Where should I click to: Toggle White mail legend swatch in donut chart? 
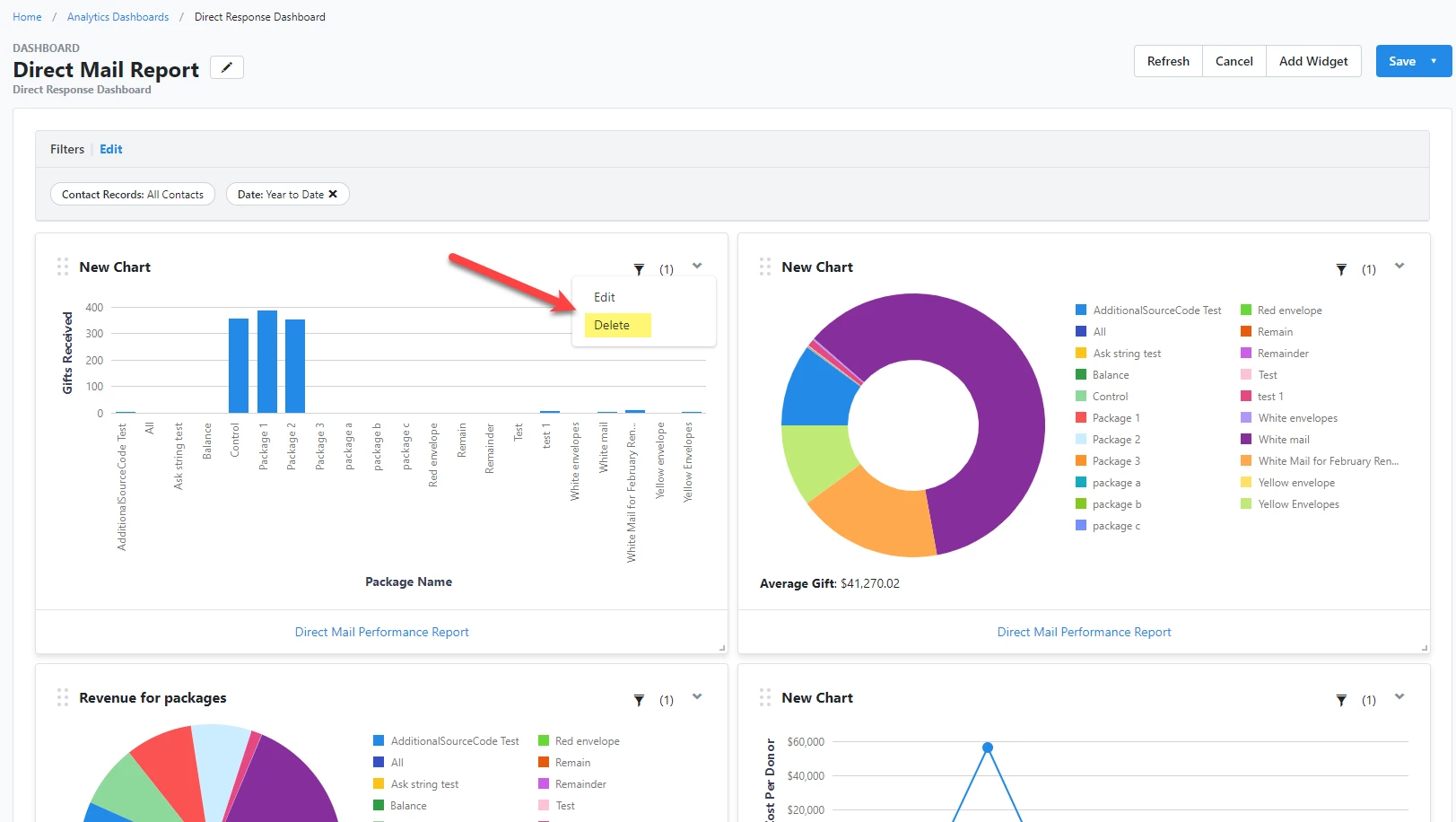tap(1246, 440)
